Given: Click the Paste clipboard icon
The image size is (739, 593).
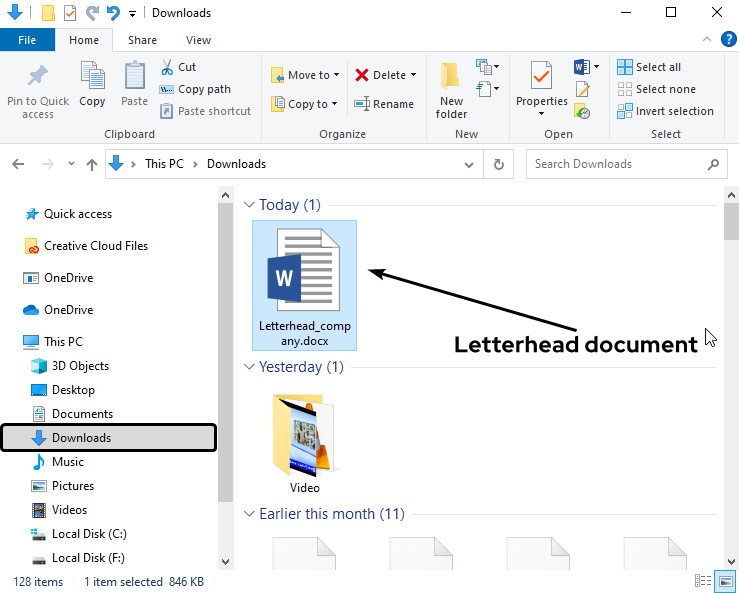Looking at the screenshot, I should tap(134, 75).
